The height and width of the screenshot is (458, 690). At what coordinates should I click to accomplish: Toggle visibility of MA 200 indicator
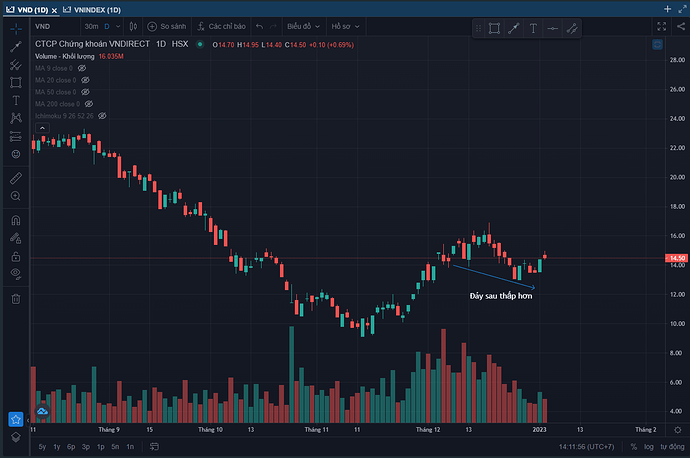(88, 103)
